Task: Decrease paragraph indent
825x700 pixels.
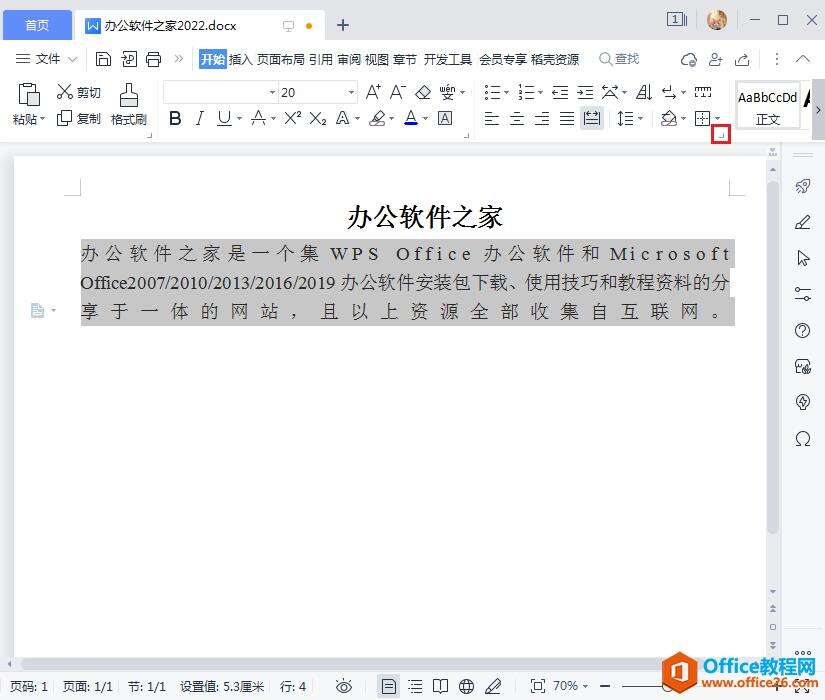Action: tap(560, 93)
